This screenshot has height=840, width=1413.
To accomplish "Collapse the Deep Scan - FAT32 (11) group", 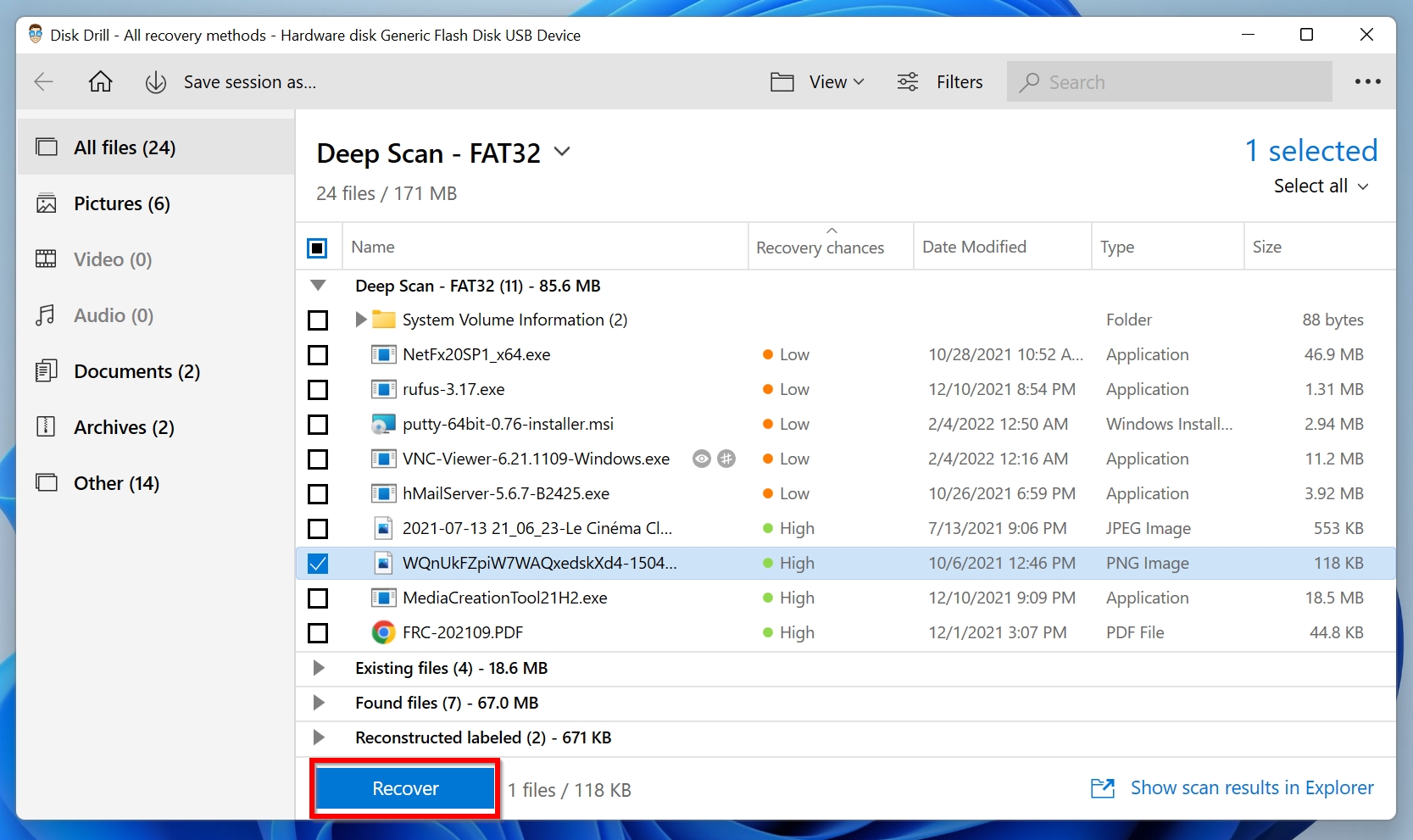I will click(318, 286).
